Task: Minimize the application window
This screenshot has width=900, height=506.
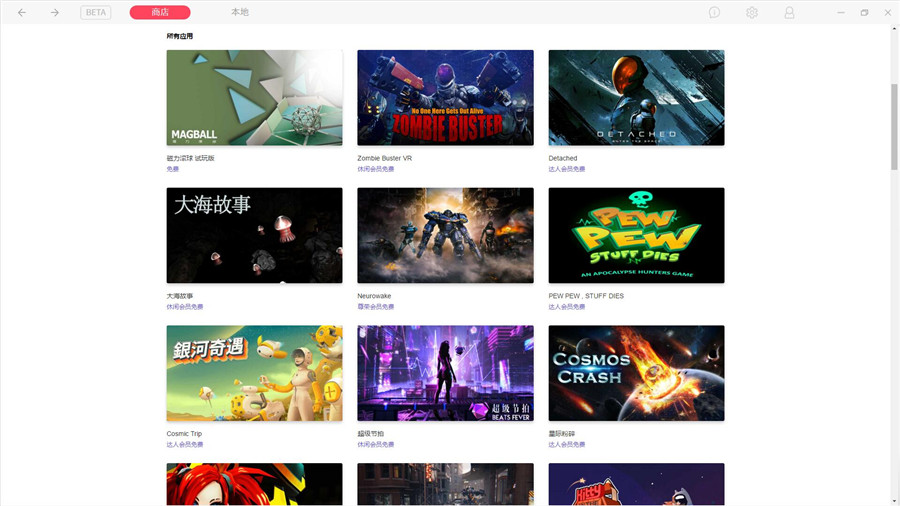Action: [x=839, y=12]
